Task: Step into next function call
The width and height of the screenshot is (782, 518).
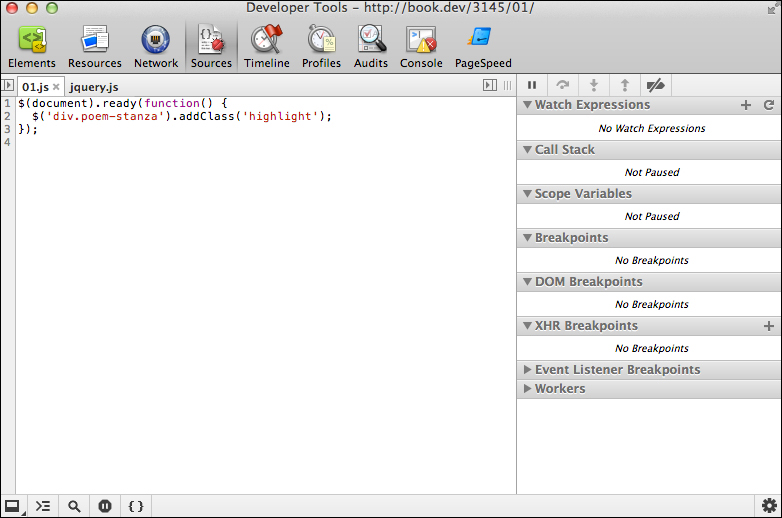Action: tap(593, 85)
